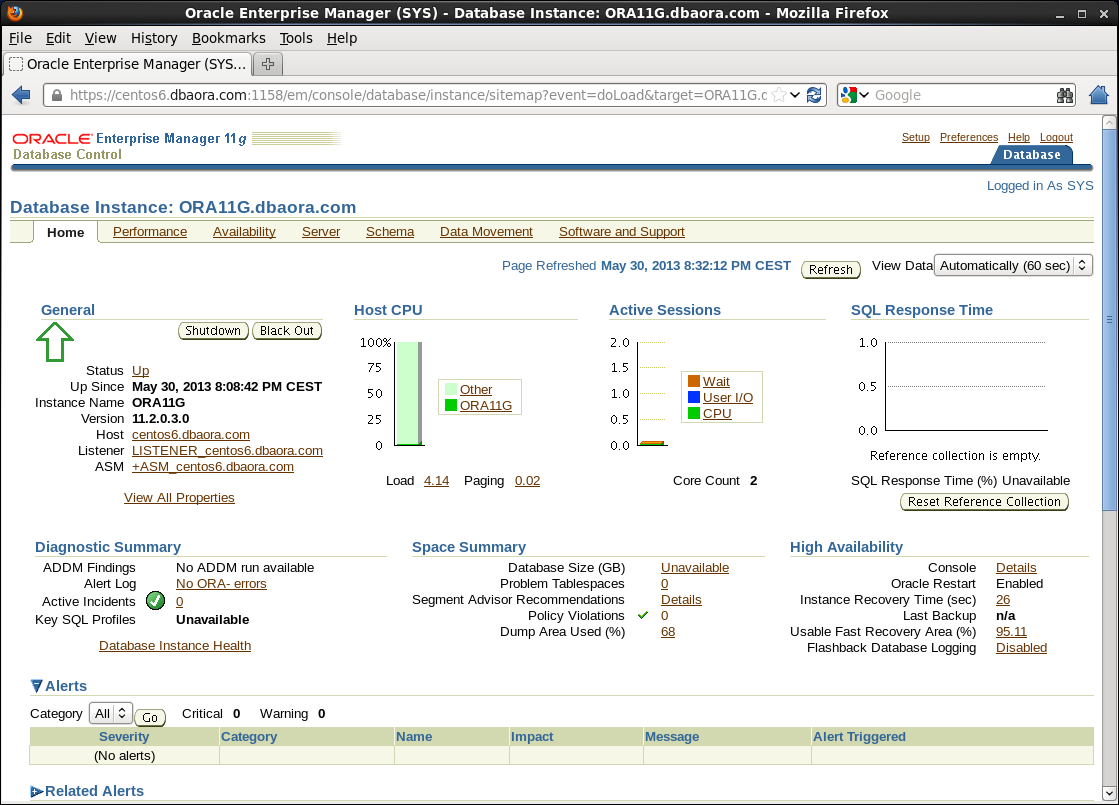Click in the Google search field
1119x805 pixels.
pyautogui.click(x=962, y=95)
